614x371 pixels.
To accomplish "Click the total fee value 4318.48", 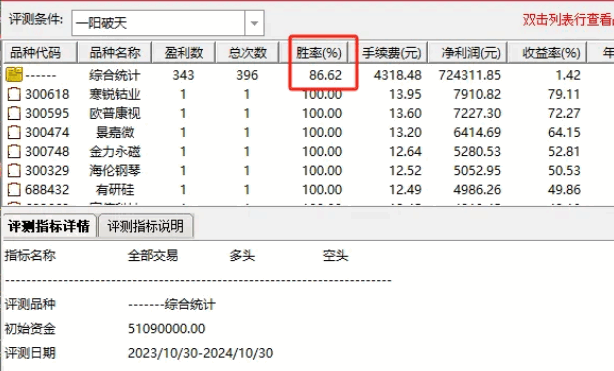I will pos(397,75).
